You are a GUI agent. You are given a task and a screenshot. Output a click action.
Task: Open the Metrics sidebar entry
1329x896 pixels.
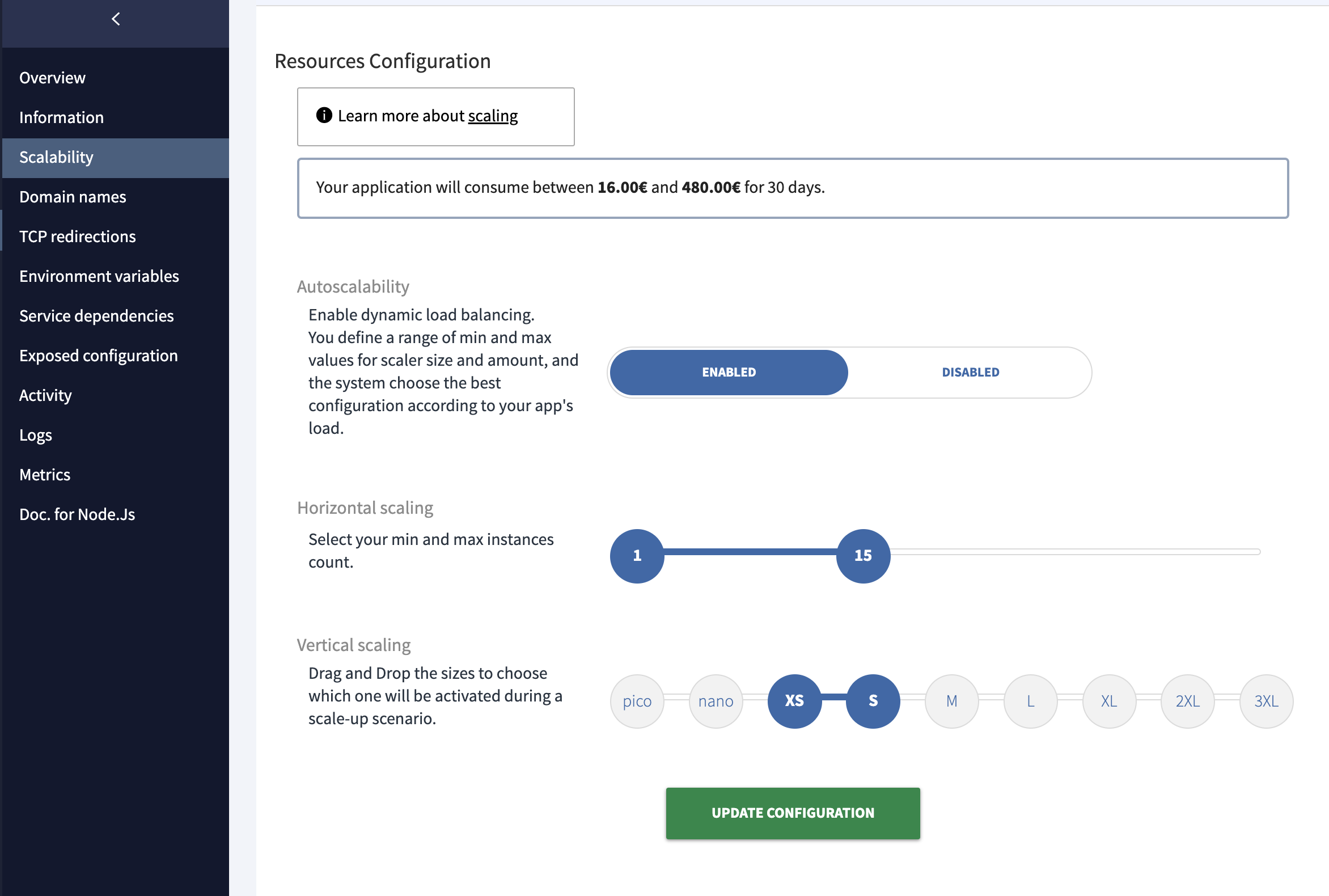(x=45, y=475)
